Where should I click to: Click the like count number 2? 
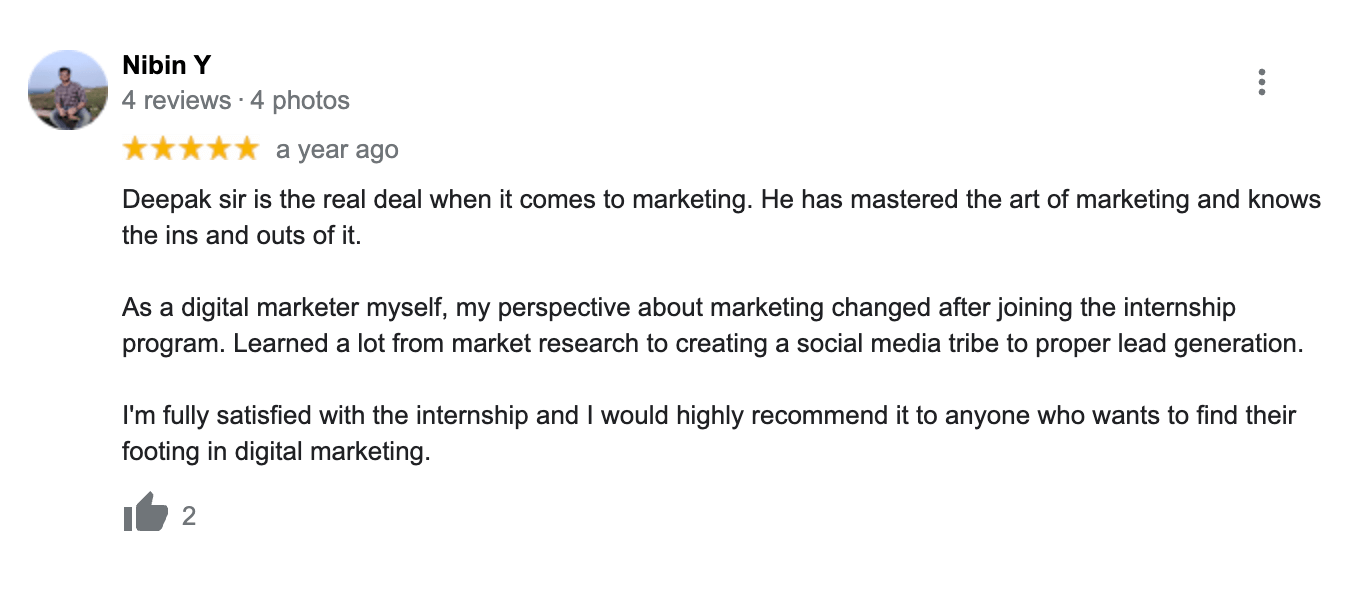189,516
